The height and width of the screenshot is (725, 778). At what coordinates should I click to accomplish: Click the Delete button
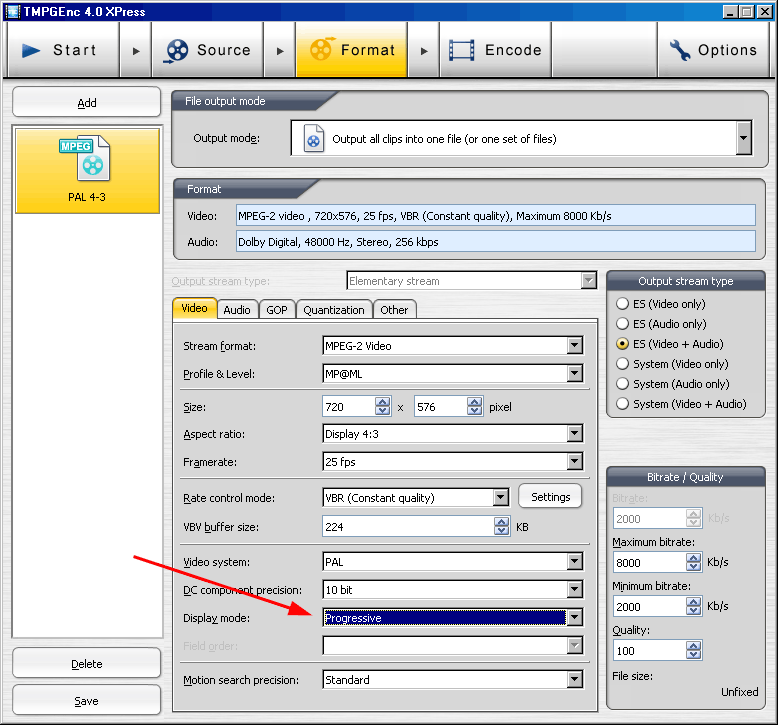(86, 663)
